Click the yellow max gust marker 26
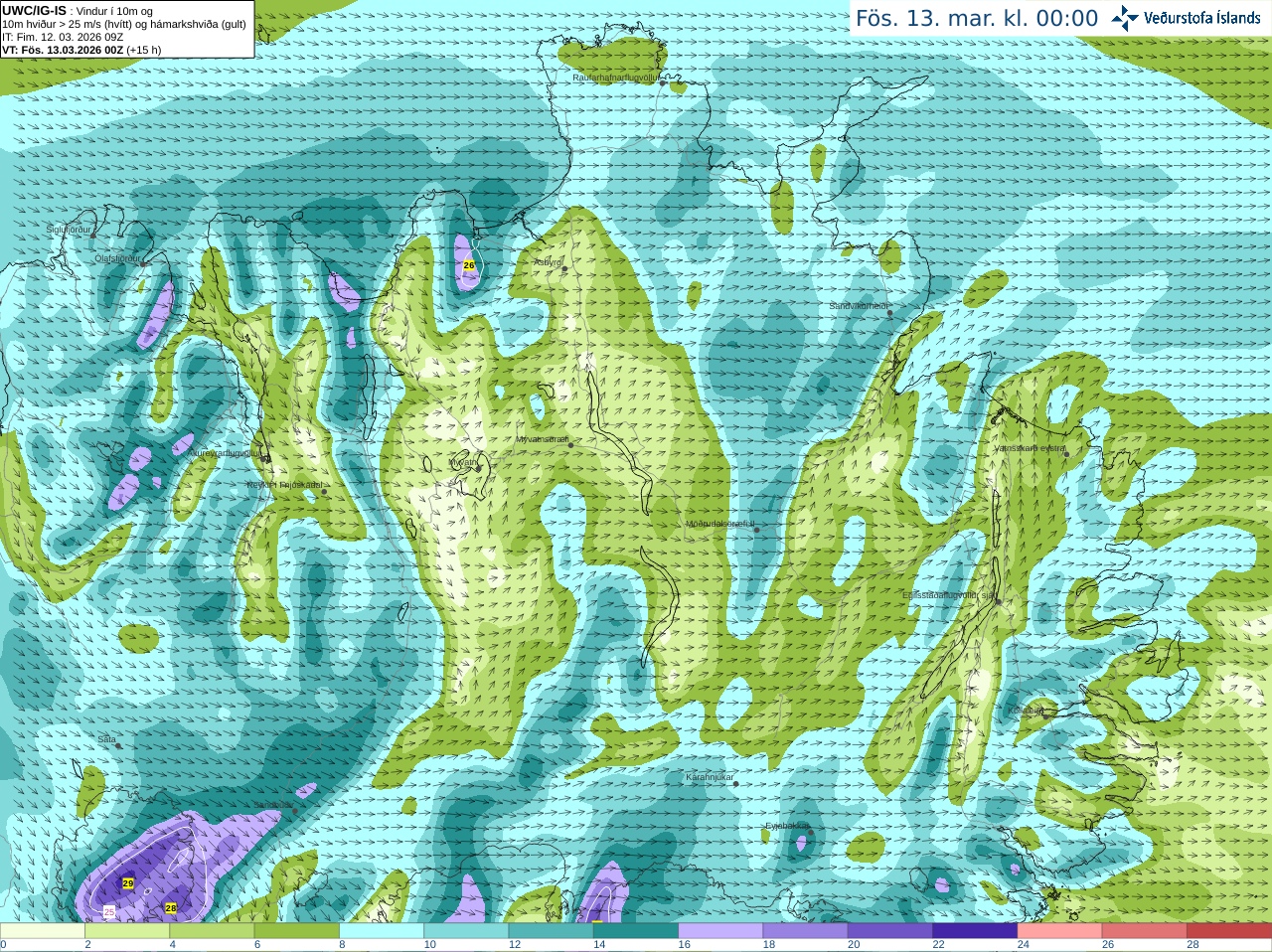The height and width of the screenshot is (952, 1272). 469,265
